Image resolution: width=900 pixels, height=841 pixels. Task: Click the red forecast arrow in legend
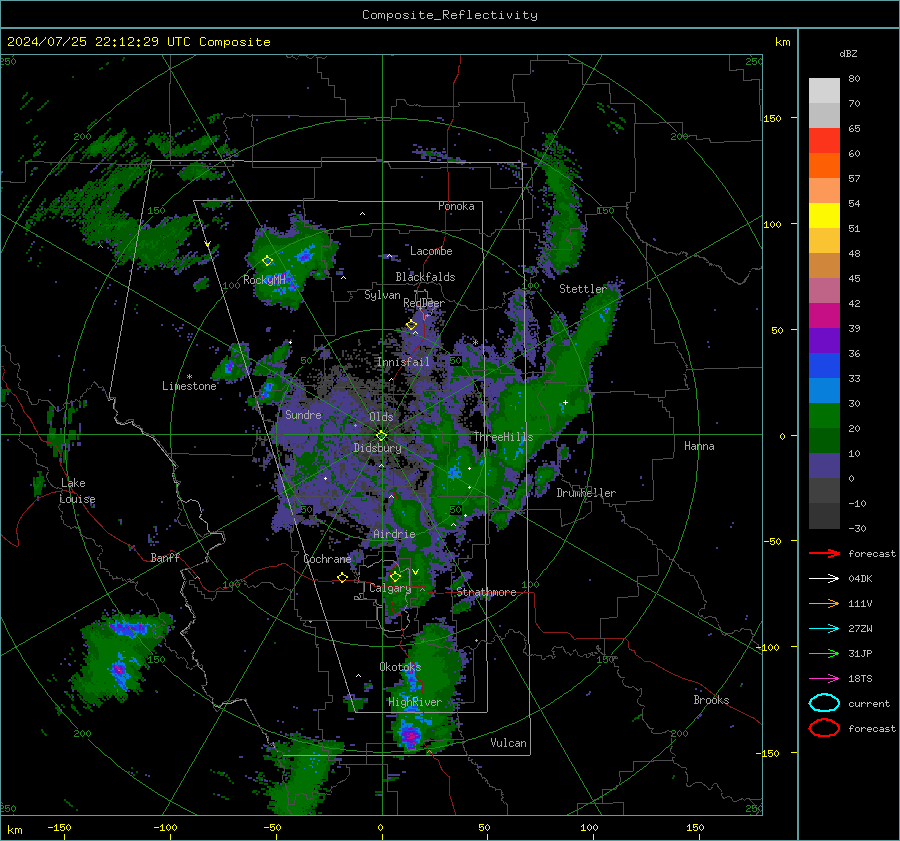click(824, 553)
